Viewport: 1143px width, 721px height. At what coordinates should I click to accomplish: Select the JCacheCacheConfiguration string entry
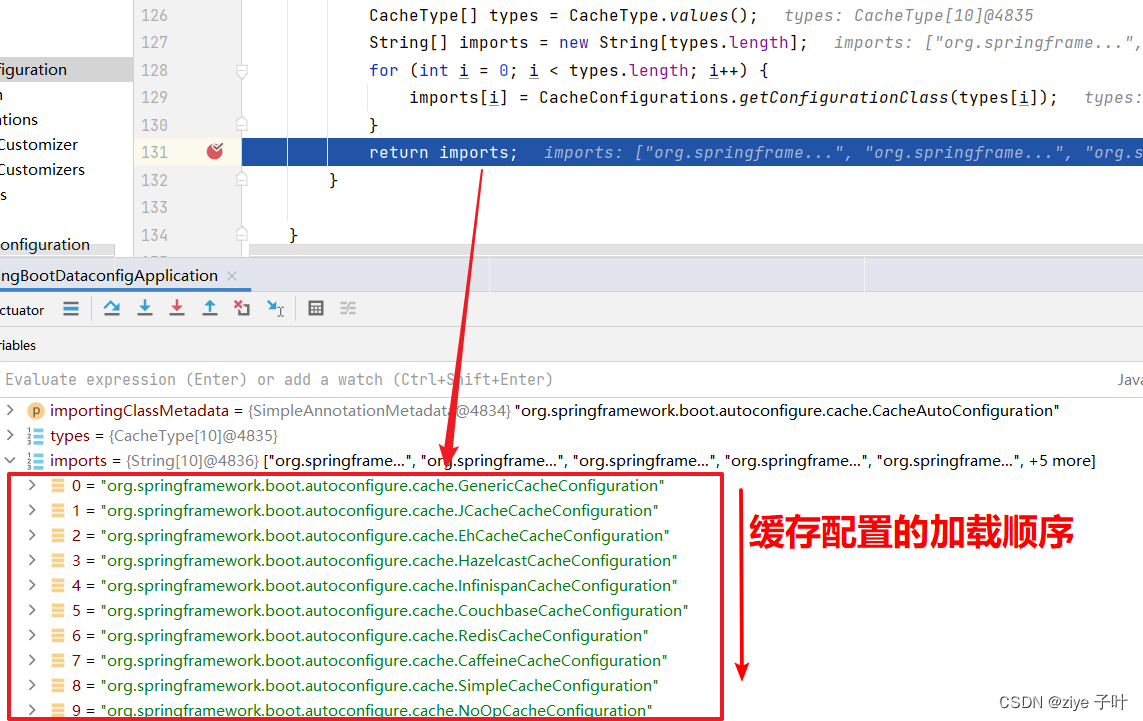tap(380, 510)
